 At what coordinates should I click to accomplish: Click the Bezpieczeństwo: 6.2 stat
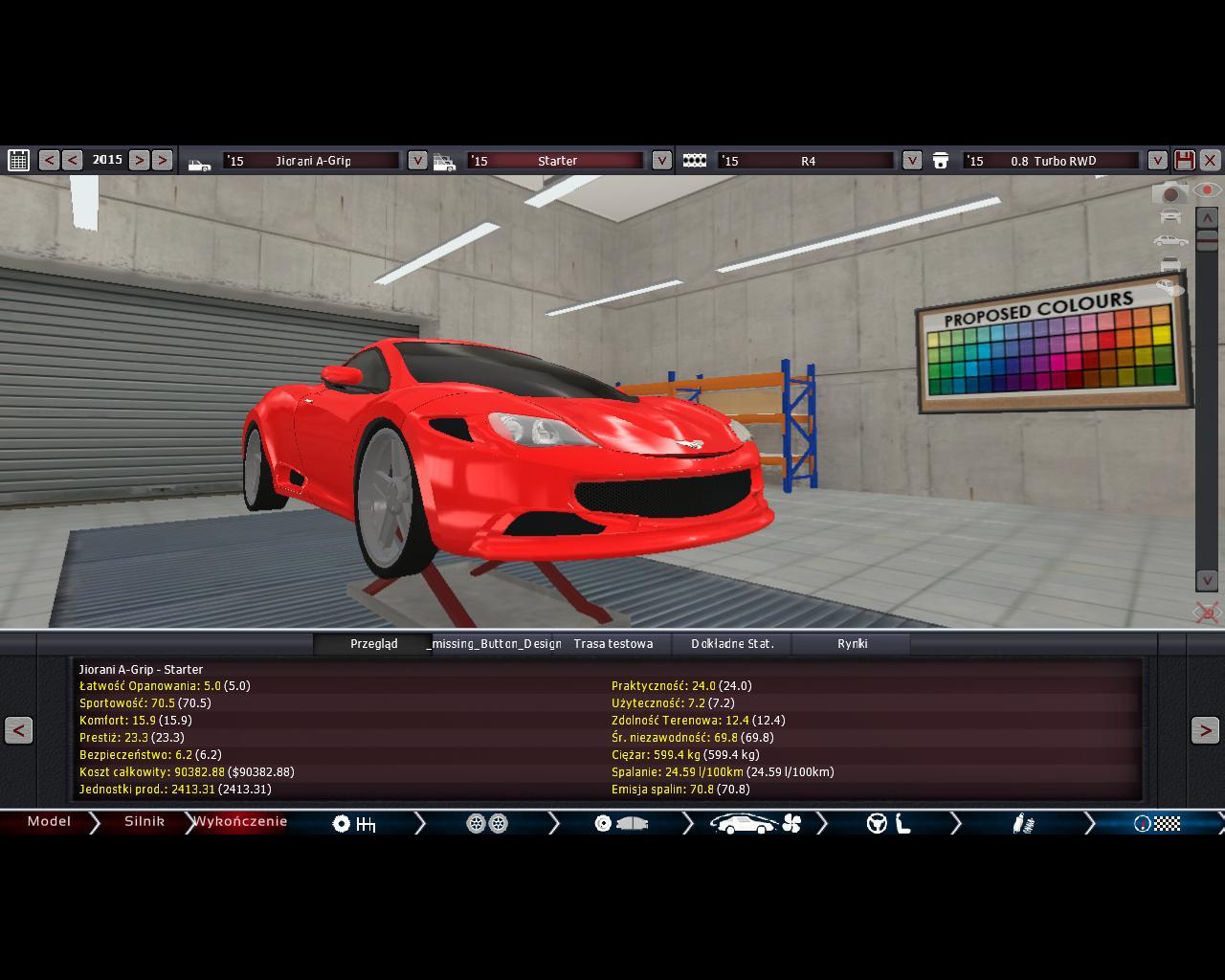point(150,755)
